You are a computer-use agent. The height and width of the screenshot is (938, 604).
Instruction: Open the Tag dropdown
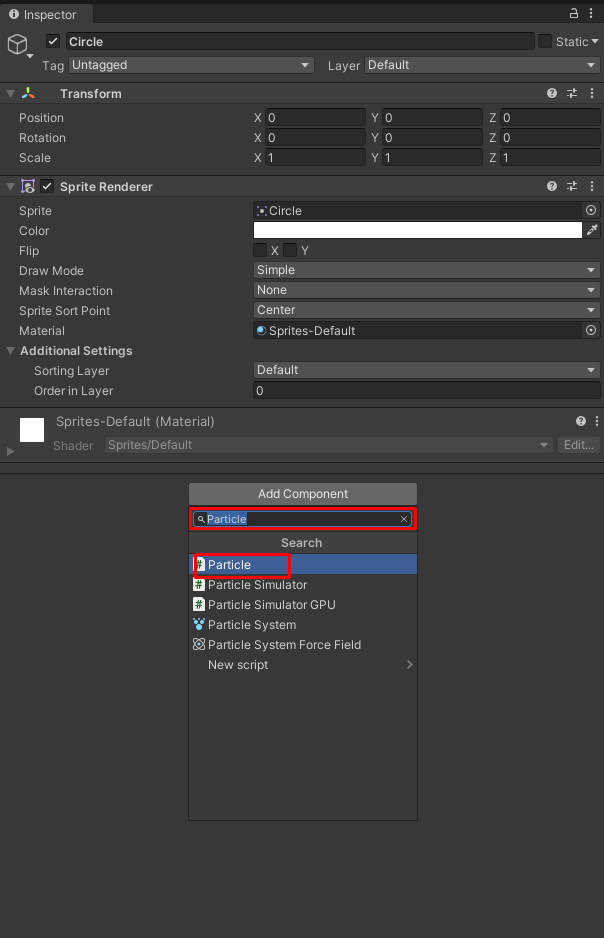pyautogui.click(x=192, y=65)
